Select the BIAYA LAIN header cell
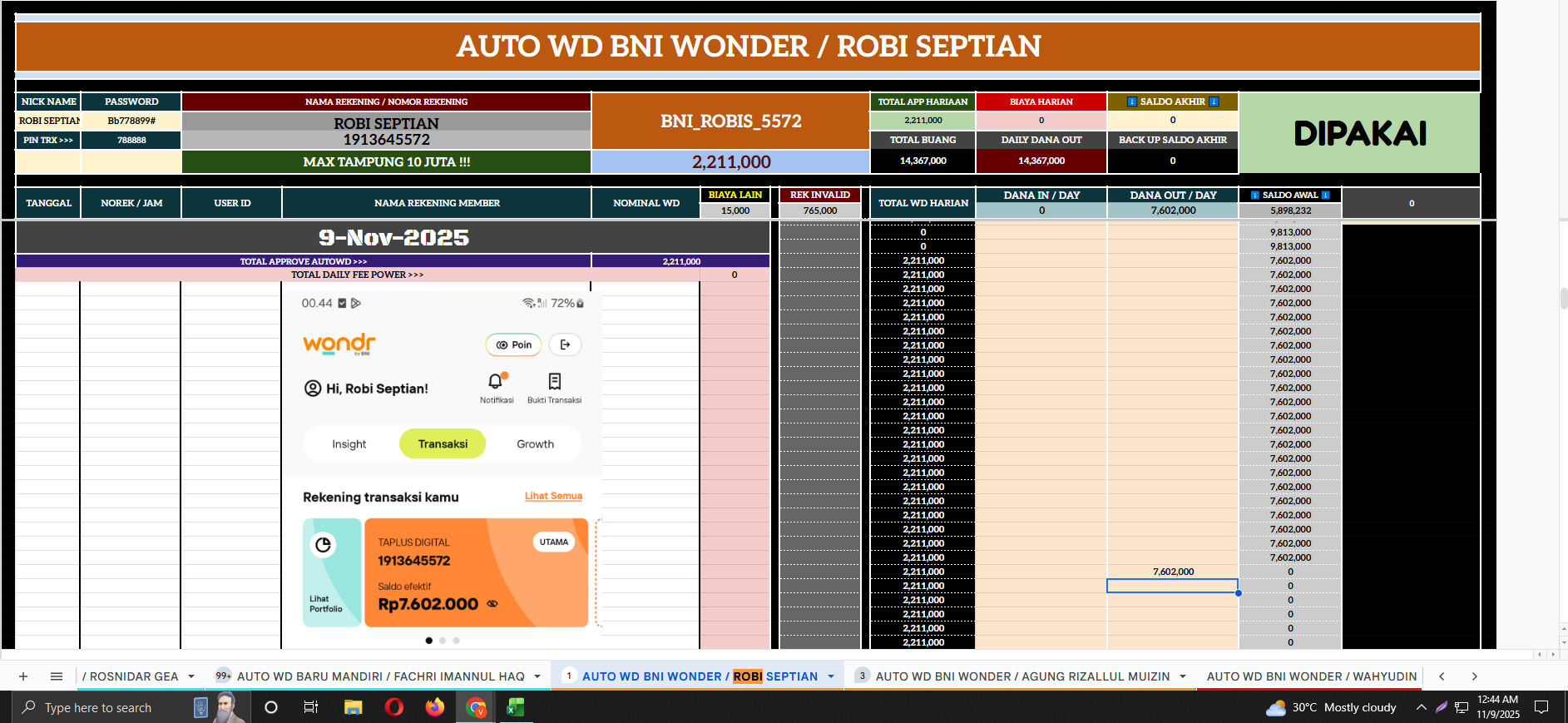The height and width of the screenshot is (723, 1568). [735, 195]
